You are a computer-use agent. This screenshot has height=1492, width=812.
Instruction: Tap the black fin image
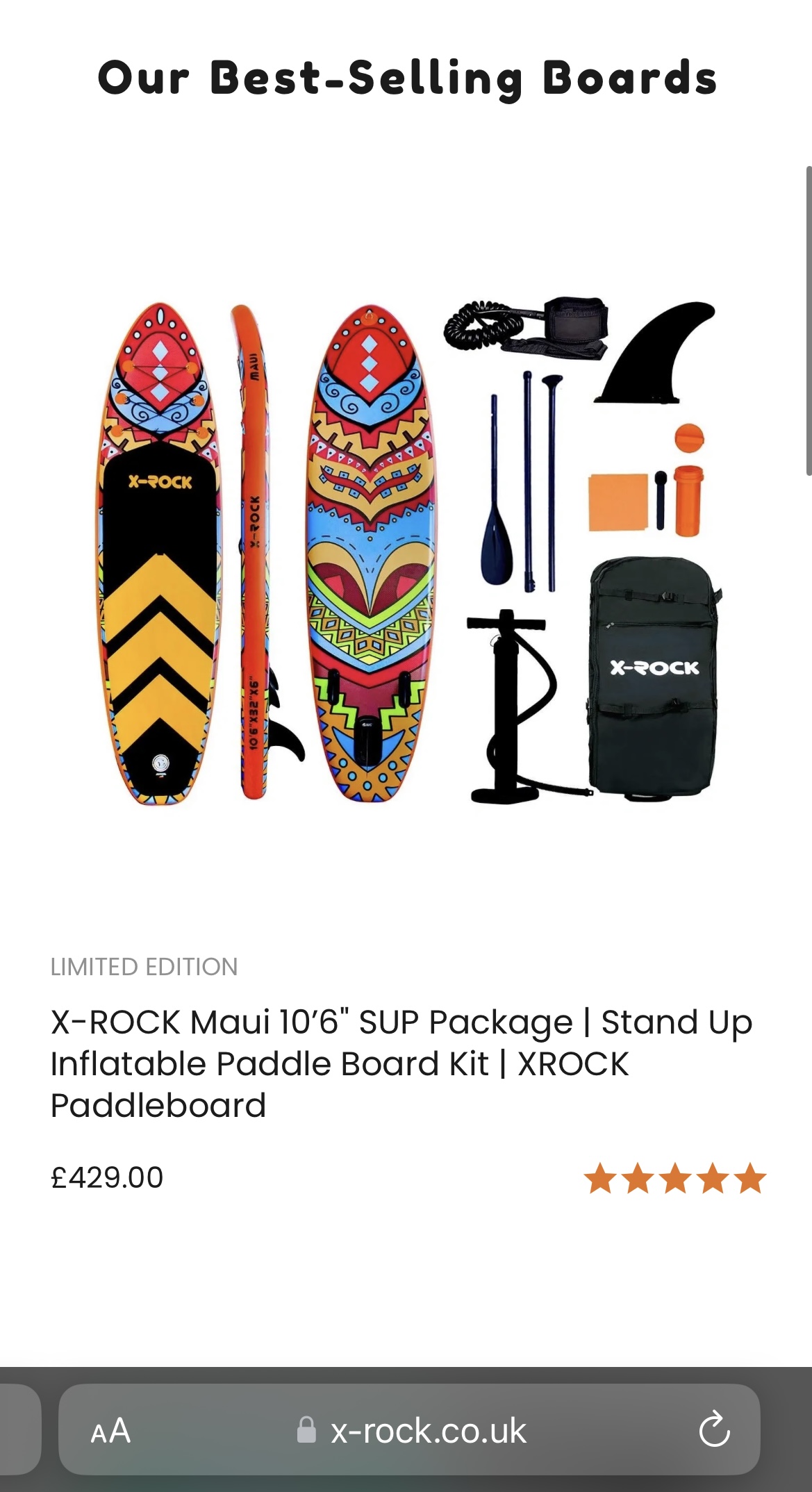(x=655, y=352)
